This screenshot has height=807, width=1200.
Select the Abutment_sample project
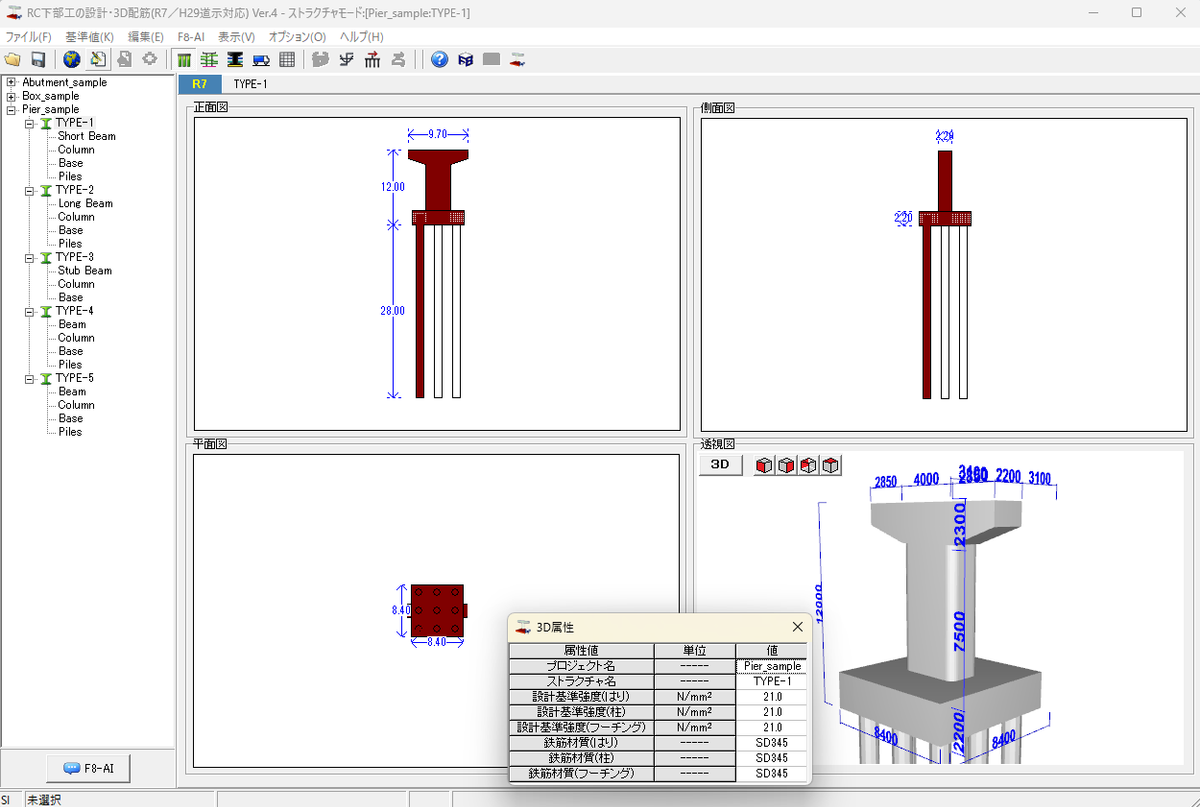point(64,83)
